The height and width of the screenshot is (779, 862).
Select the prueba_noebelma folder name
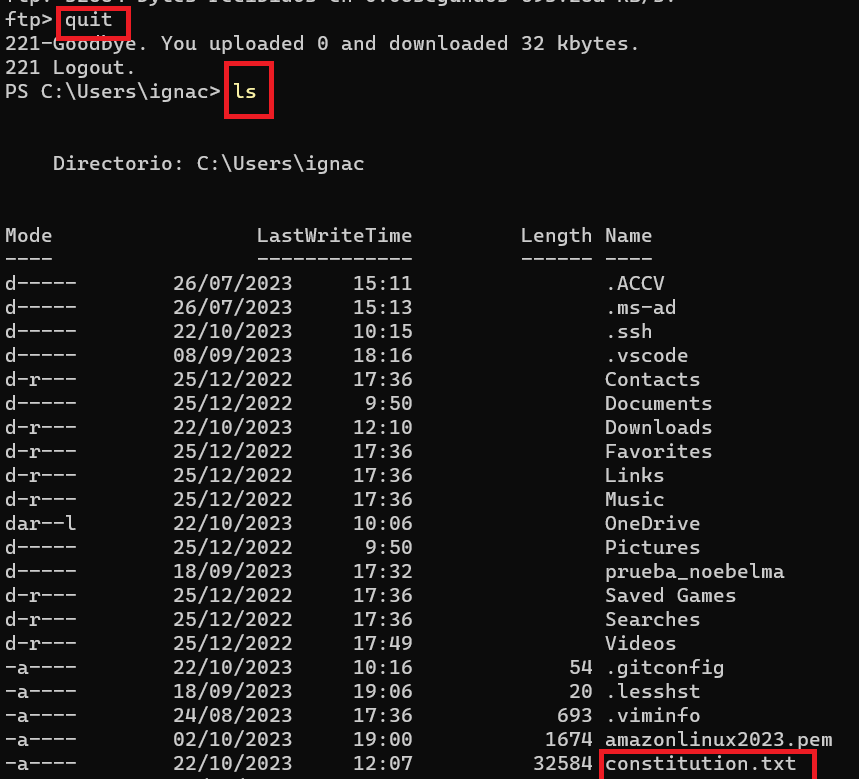pyautogui.click(x=694, y=572)
